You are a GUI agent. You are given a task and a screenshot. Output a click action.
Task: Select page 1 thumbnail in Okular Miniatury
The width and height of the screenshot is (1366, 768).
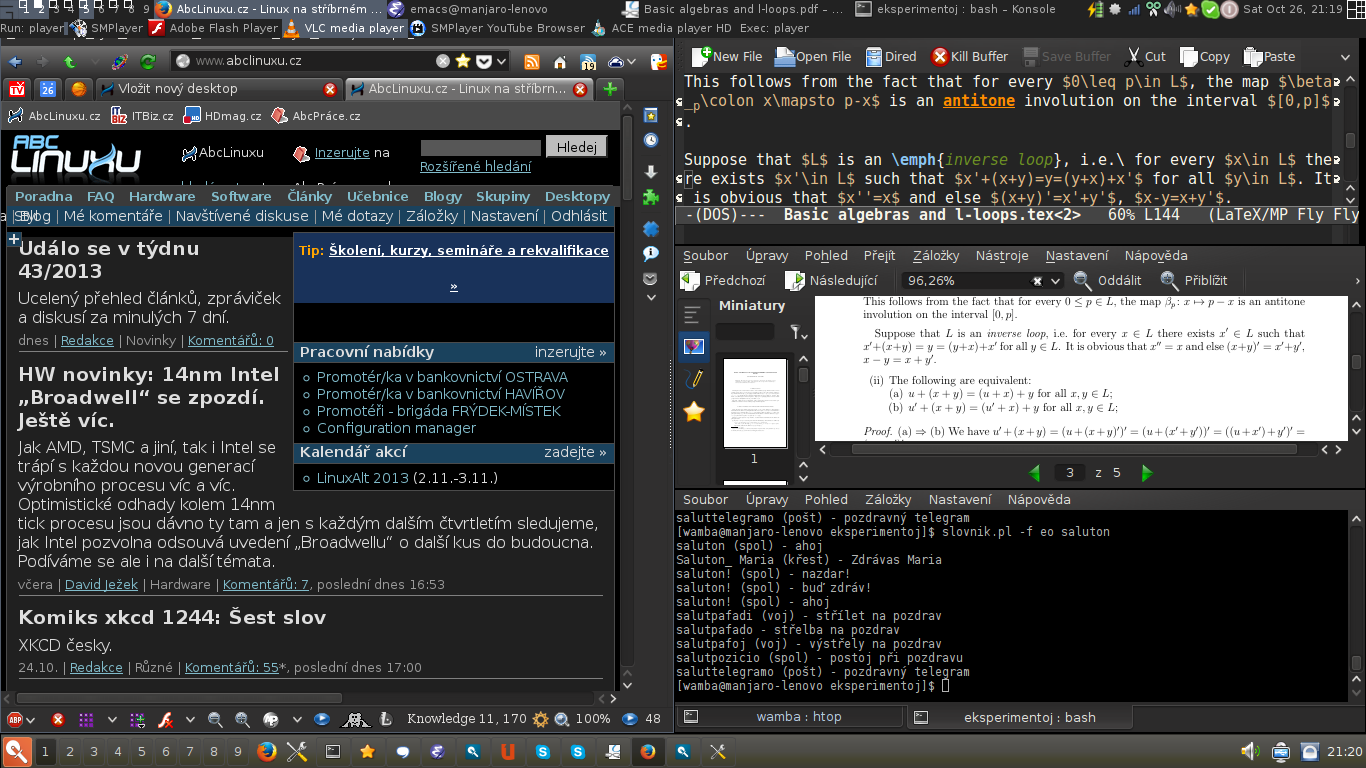click(x=754, y=403)
